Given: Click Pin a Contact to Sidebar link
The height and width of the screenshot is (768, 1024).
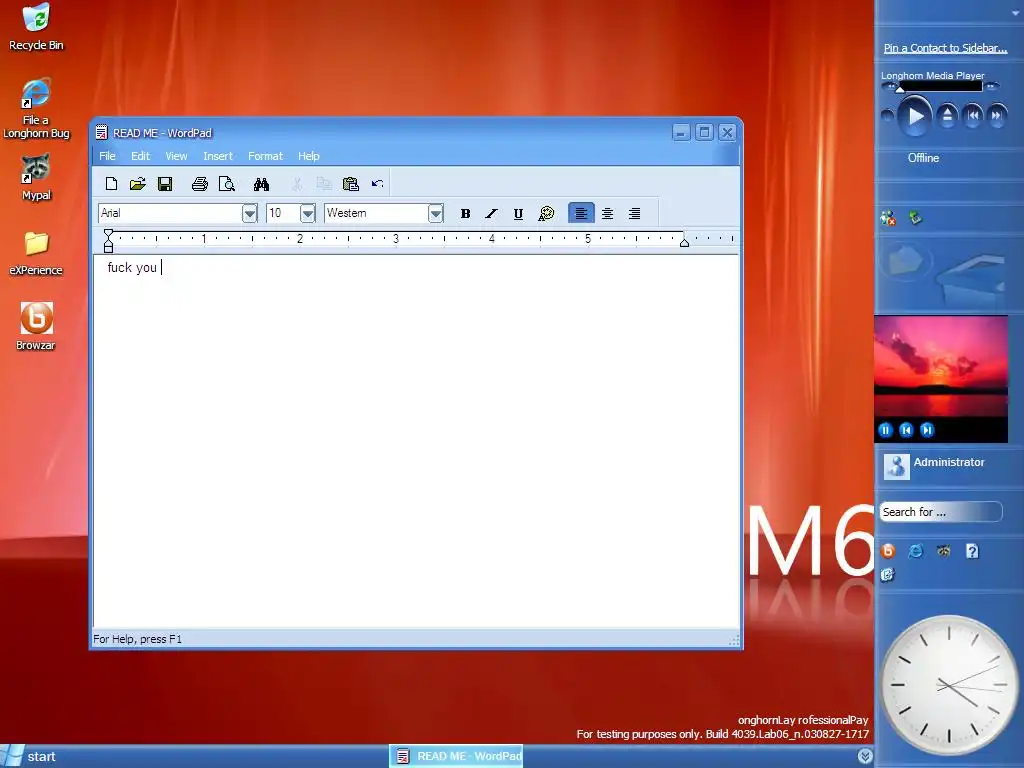Looking at the screenshot, I should coord(945,48).
